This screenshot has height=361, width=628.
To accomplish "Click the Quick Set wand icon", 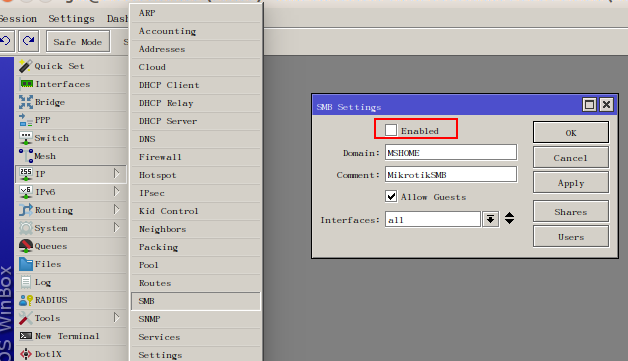I will pos(26,66).
